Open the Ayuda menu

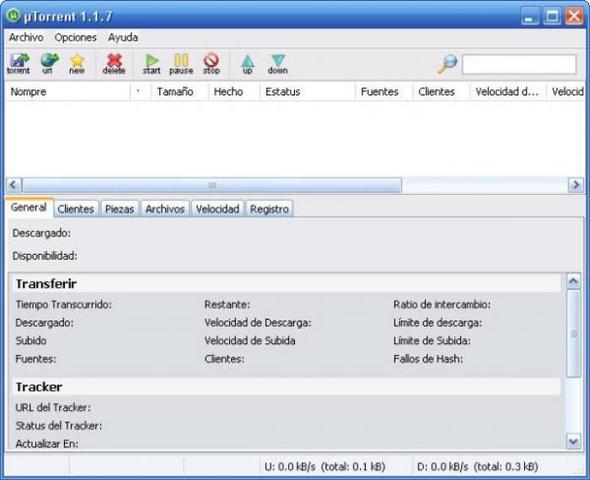[123, 37]
